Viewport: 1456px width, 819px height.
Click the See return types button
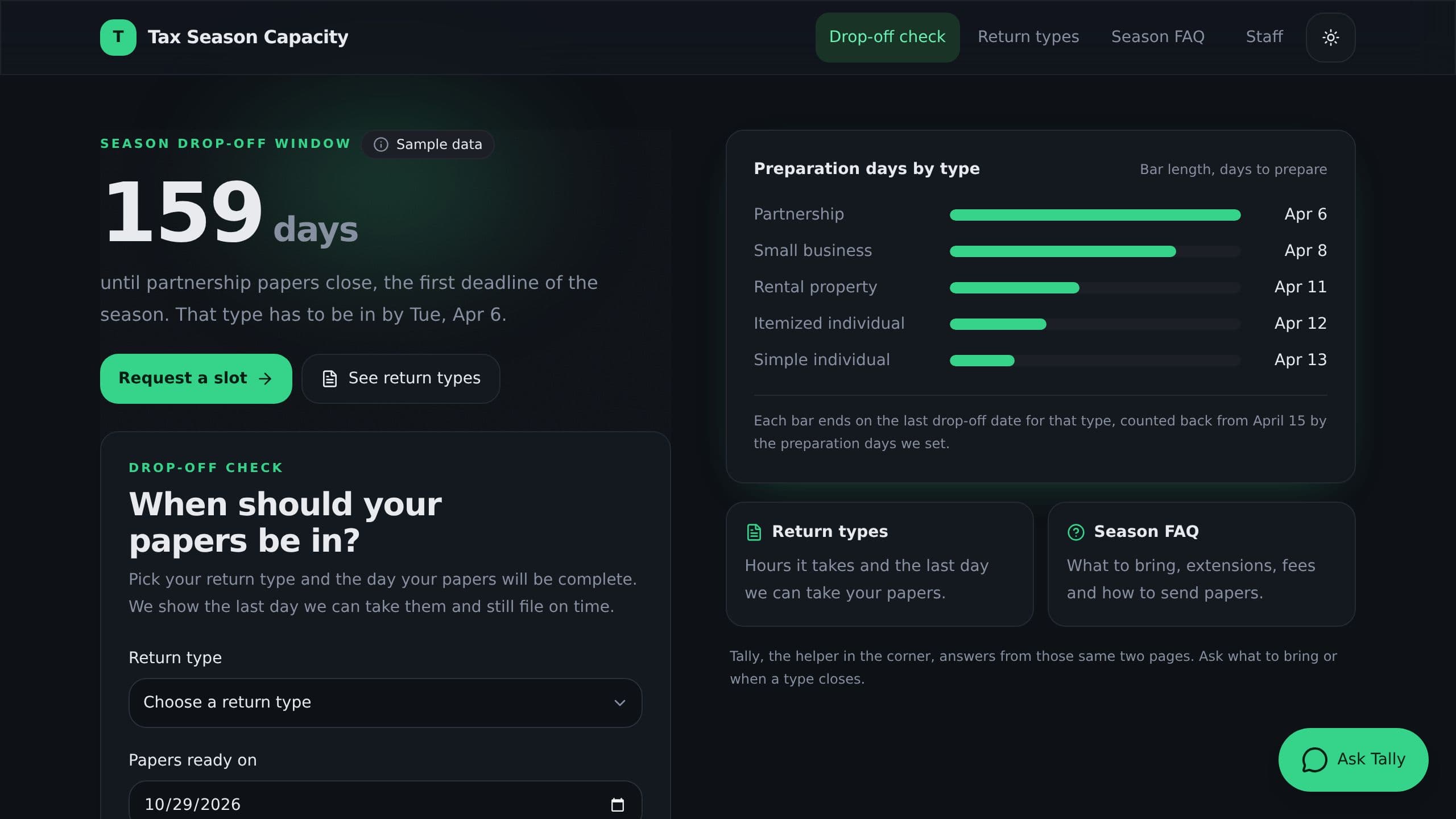point(401,379)
